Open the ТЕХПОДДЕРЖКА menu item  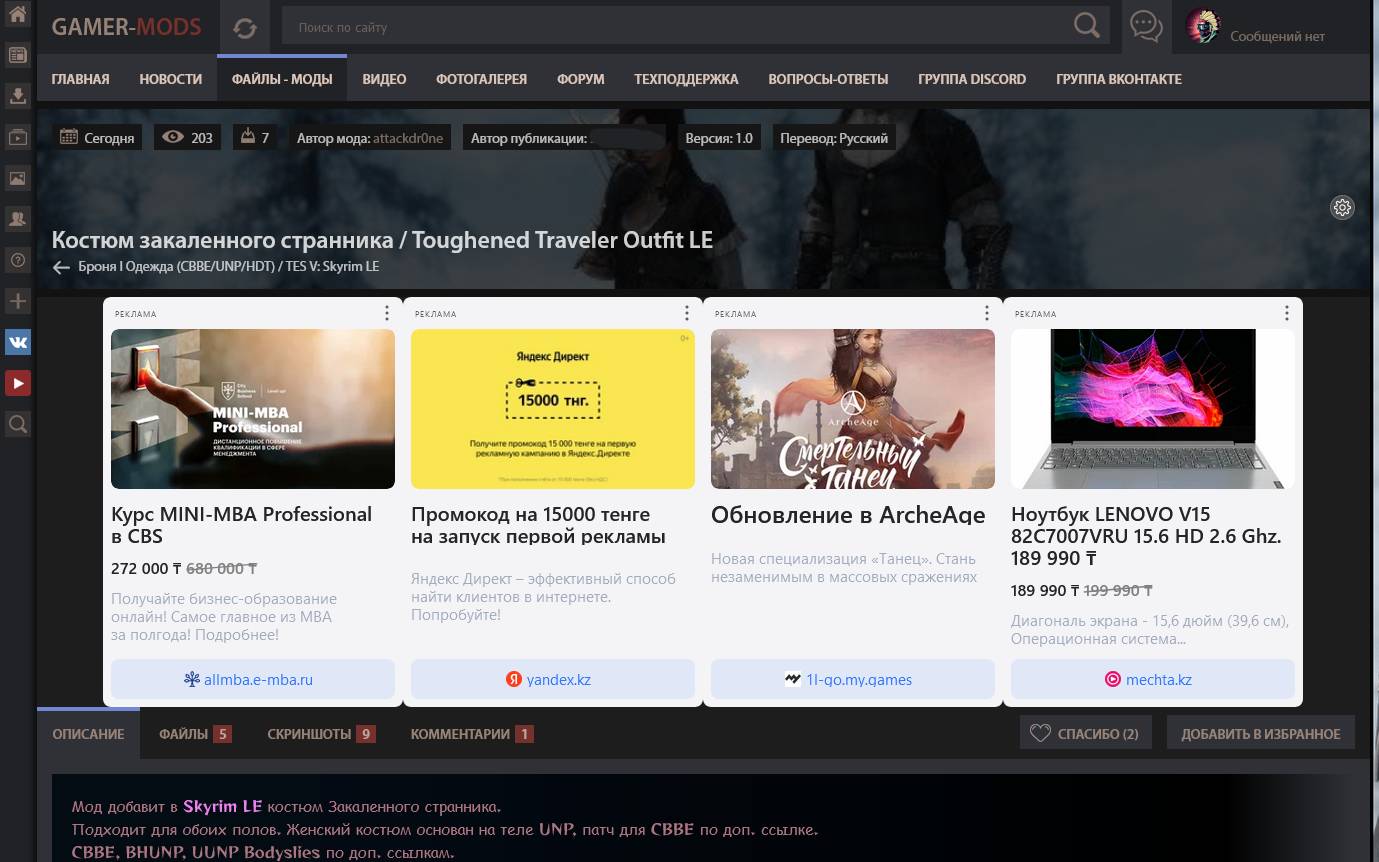[686, 79]
